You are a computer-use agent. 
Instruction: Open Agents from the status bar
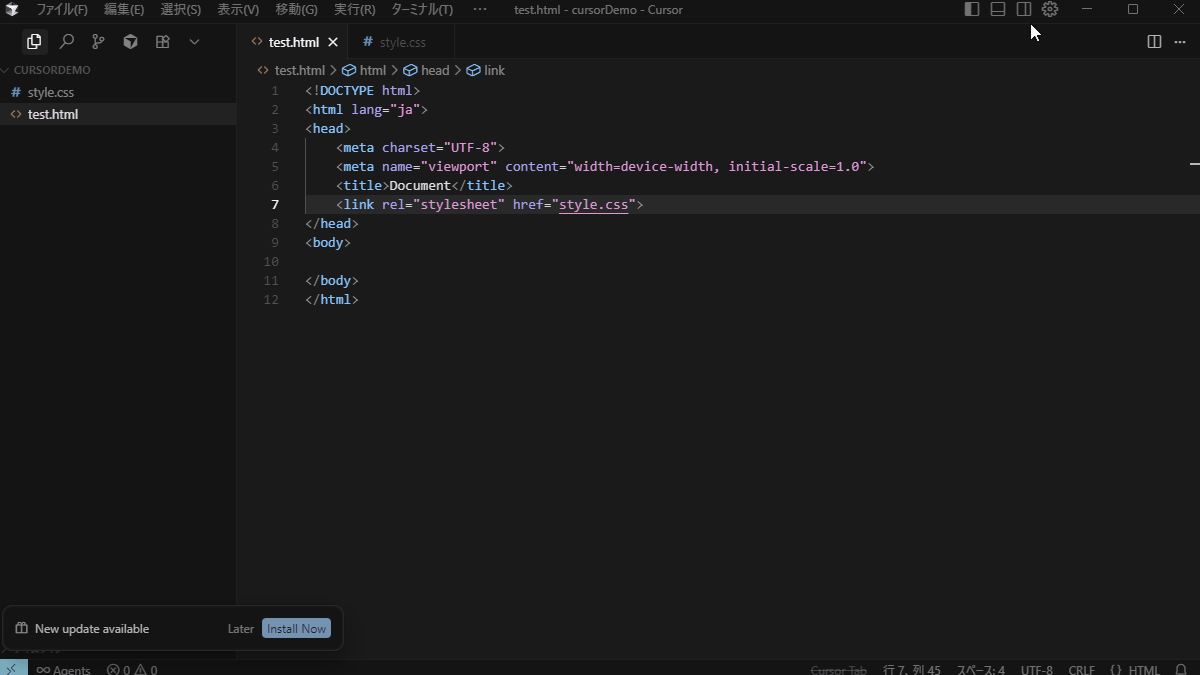coord(63,669)
